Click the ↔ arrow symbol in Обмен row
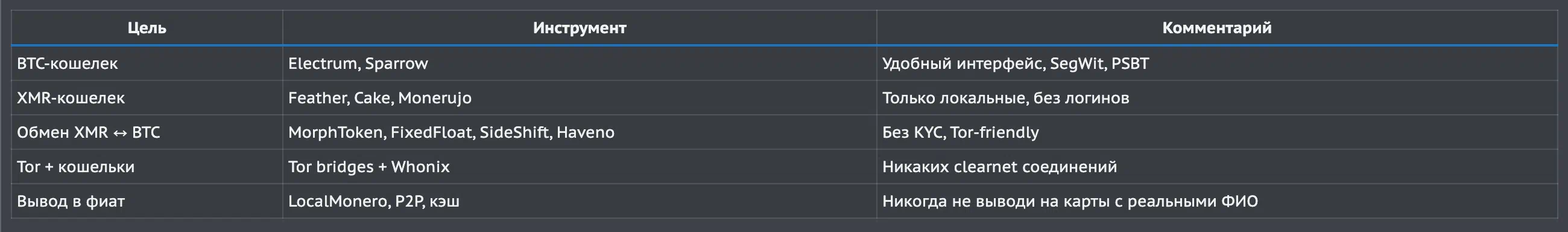 (120, 133)
